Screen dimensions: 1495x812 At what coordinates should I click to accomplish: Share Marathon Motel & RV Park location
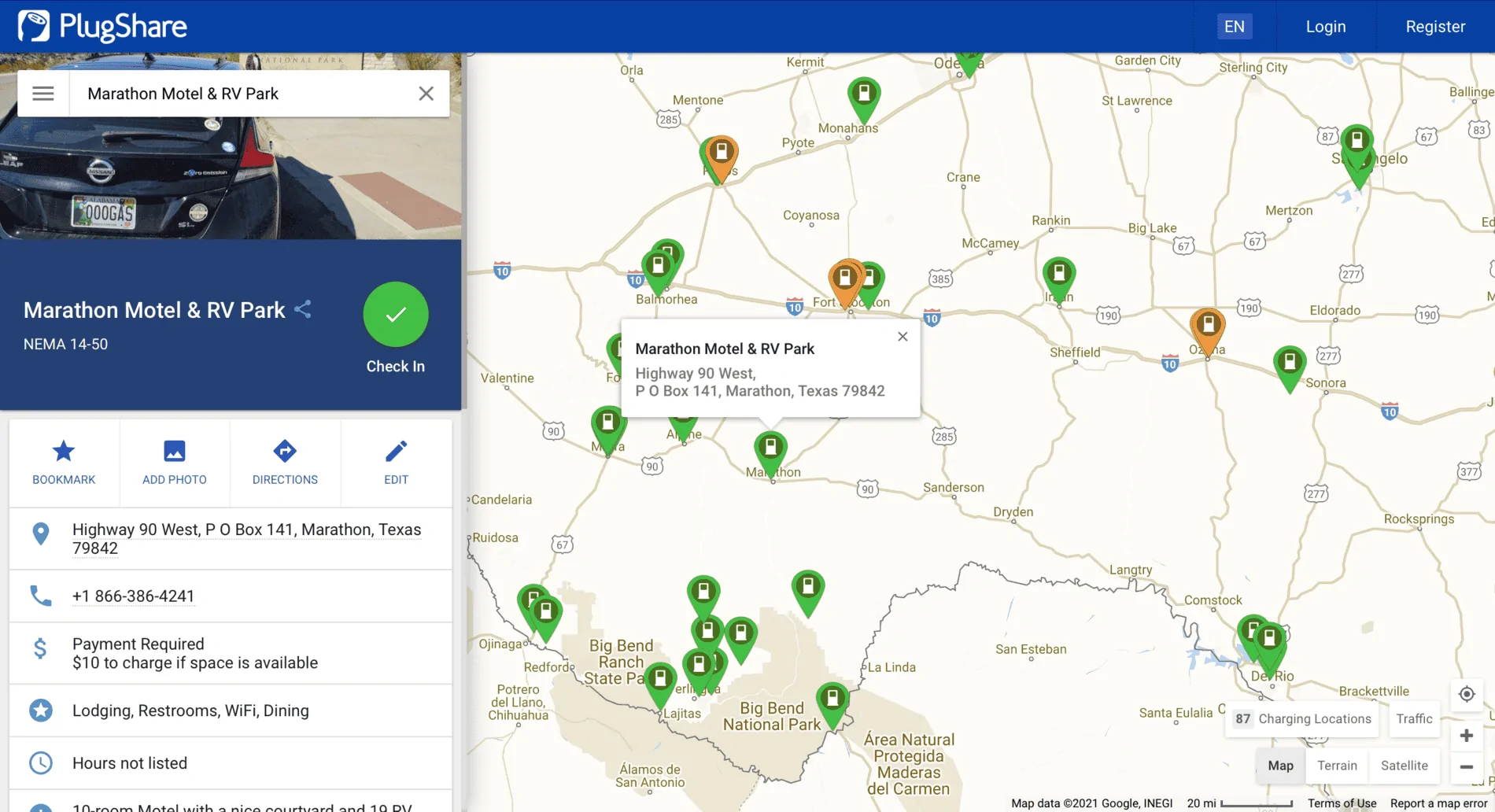[303, 309]
